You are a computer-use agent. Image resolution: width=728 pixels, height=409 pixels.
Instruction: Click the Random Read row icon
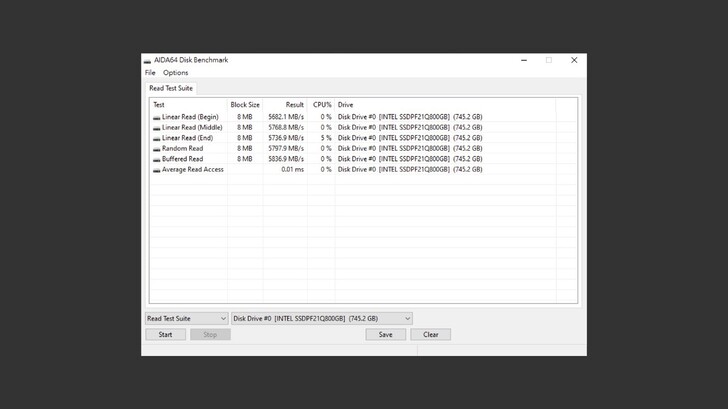[156, 149]
